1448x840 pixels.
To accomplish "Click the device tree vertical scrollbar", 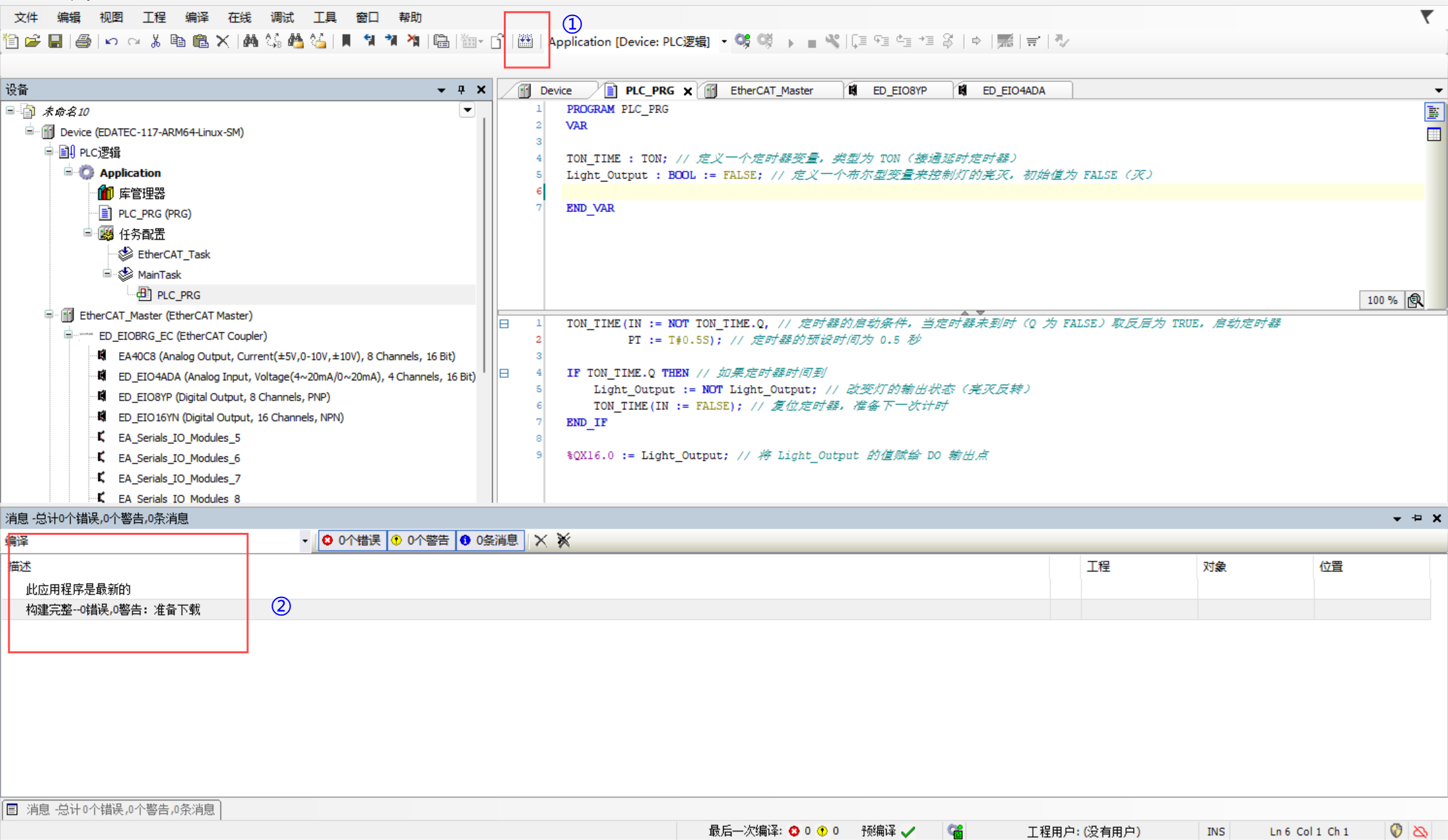I will [x=484, y=246].
